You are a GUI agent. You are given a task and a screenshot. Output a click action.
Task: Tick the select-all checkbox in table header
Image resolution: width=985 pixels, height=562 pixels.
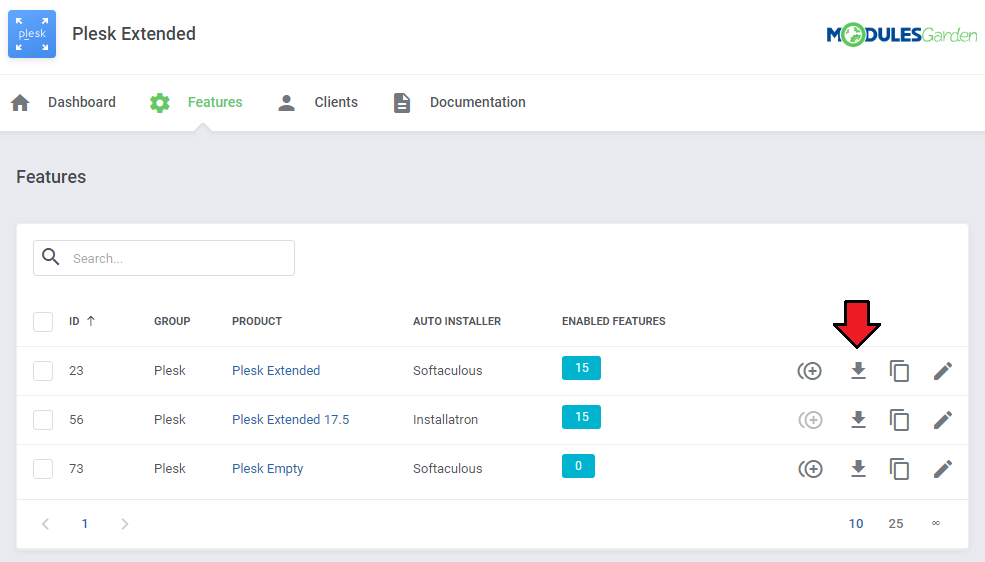pos(43,322)
